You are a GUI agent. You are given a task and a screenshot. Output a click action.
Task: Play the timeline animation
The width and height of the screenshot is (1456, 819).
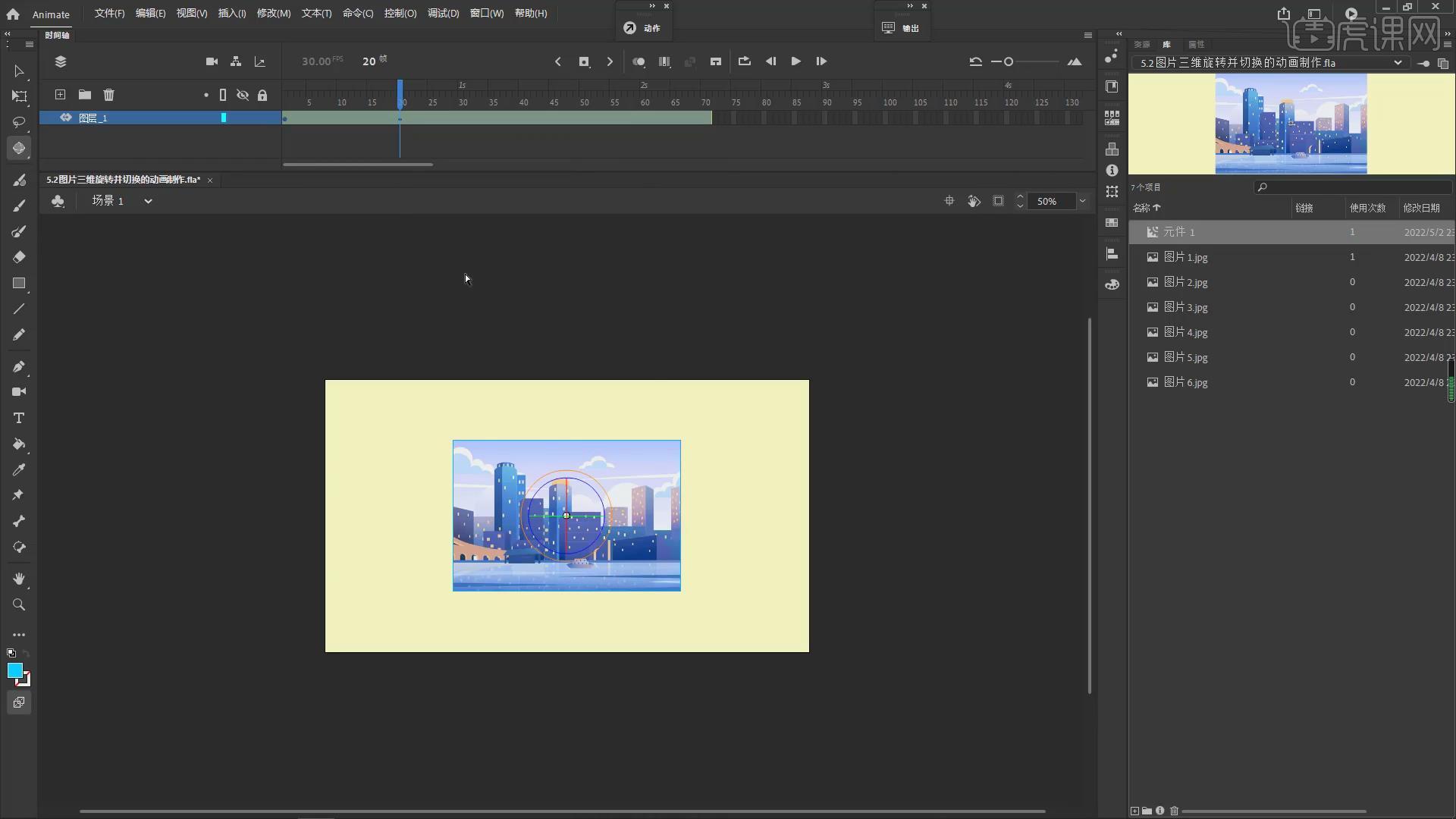pyautogui.click(x=795, y=61)
